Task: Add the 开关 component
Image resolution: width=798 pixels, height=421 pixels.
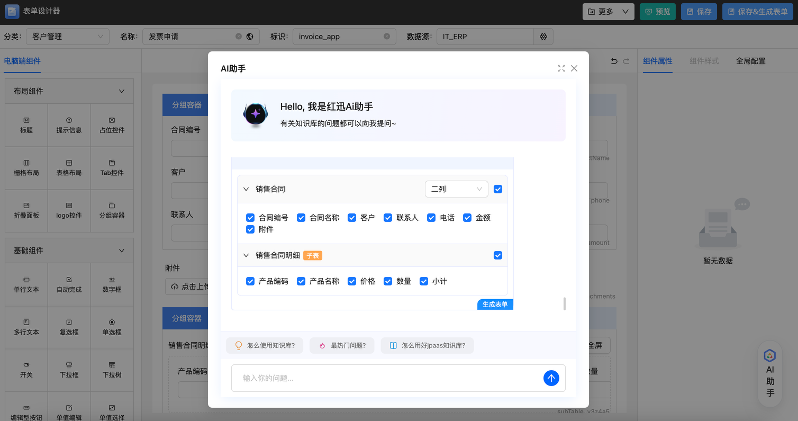Action: click(x=26, y=370)
